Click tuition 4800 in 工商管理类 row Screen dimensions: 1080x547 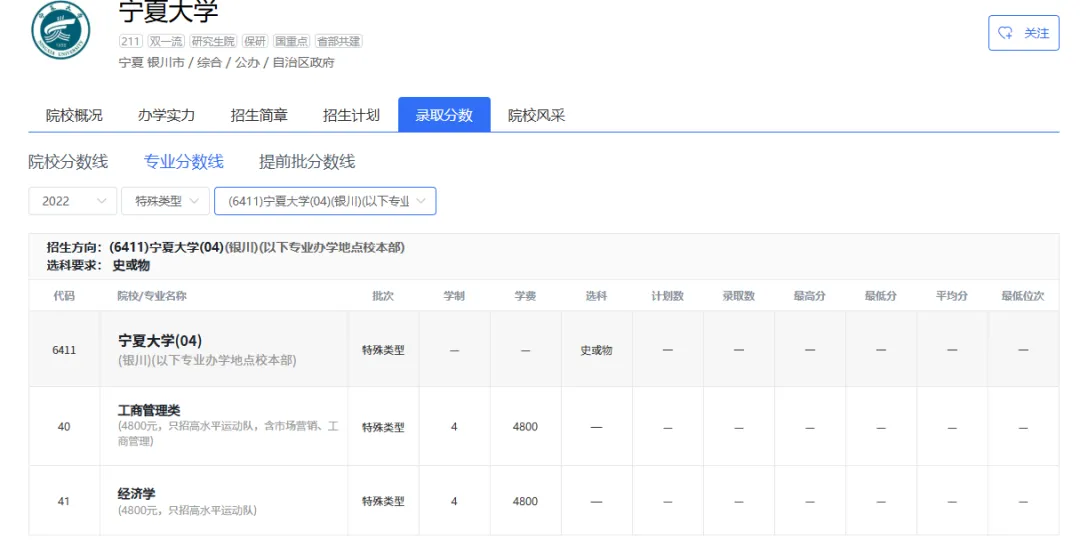525,426
